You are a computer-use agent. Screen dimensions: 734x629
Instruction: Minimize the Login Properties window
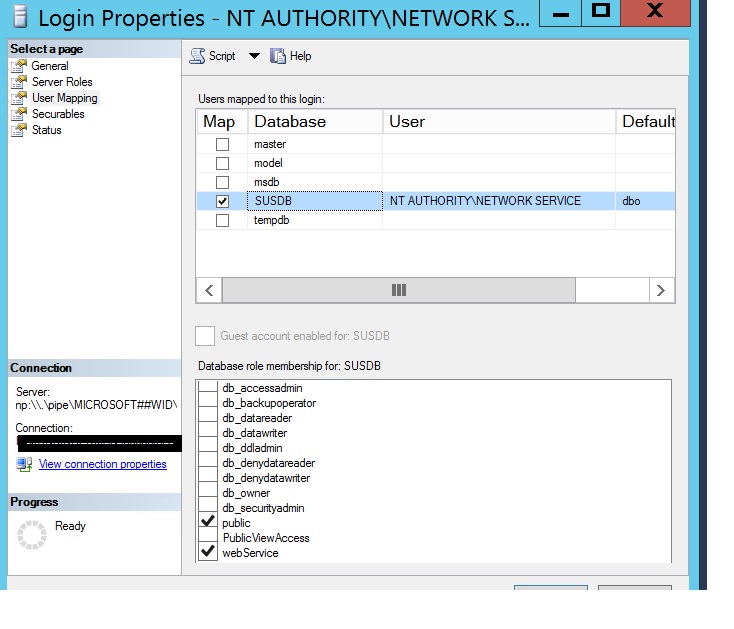[560, 13]
